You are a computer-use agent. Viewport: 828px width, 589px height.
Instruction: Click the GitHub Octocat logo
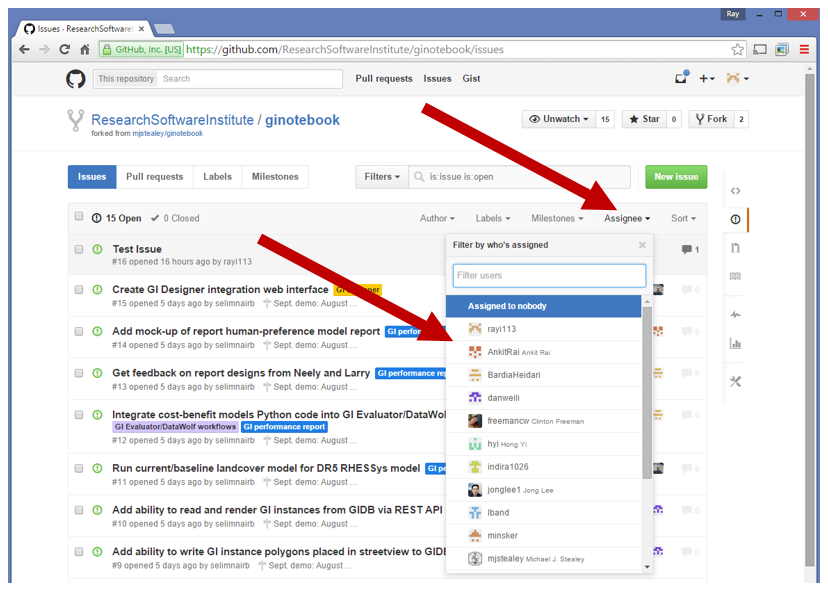(76, 79)
